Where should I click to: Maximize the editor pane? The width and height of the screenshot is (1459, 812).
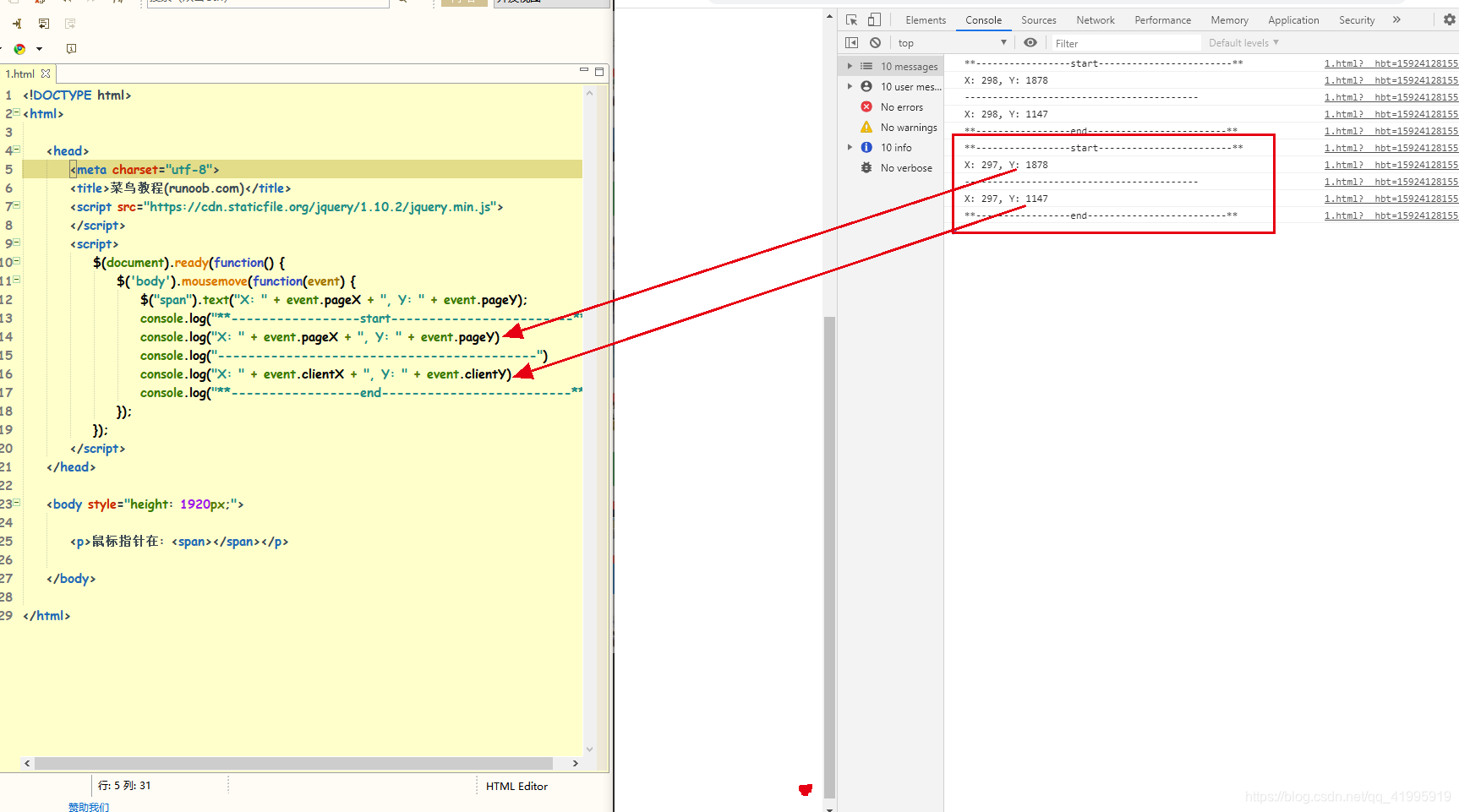[x=599, y=72]
